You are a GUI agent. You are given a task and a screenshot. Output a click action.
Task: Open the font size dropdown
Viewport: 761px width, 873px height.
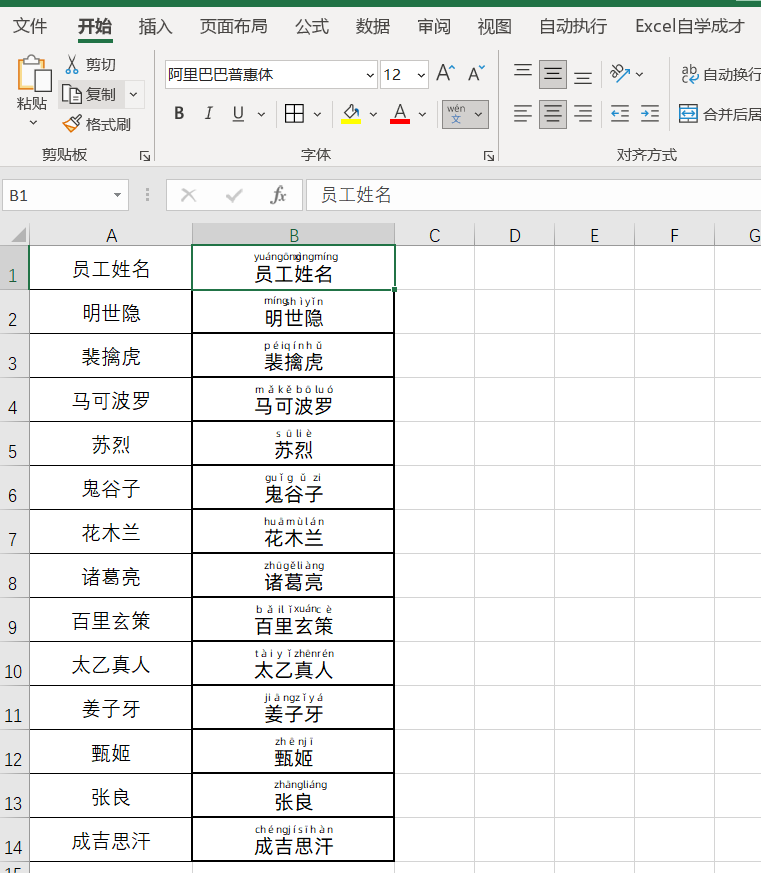tap(421, 75)
